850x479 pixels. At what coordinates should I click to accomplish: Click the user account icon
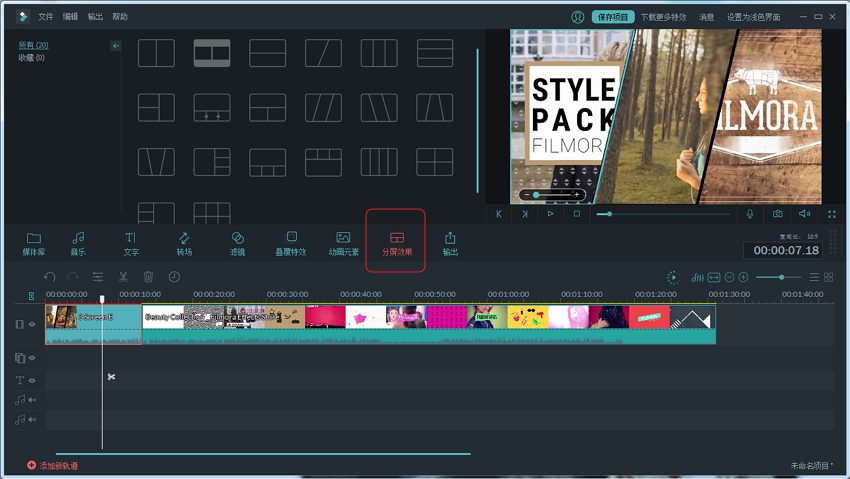click(x=578, y=17)
